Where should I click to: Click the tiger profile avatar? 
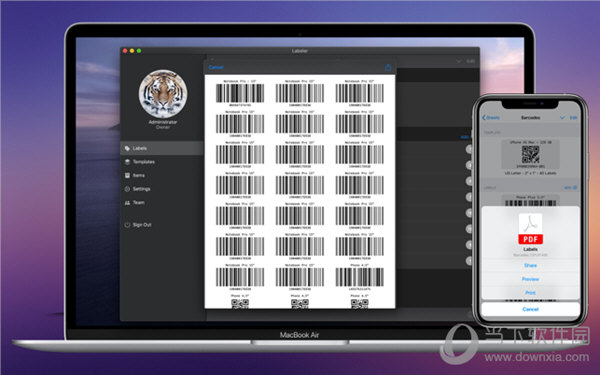pyautogui.click(x=163, y=94)
